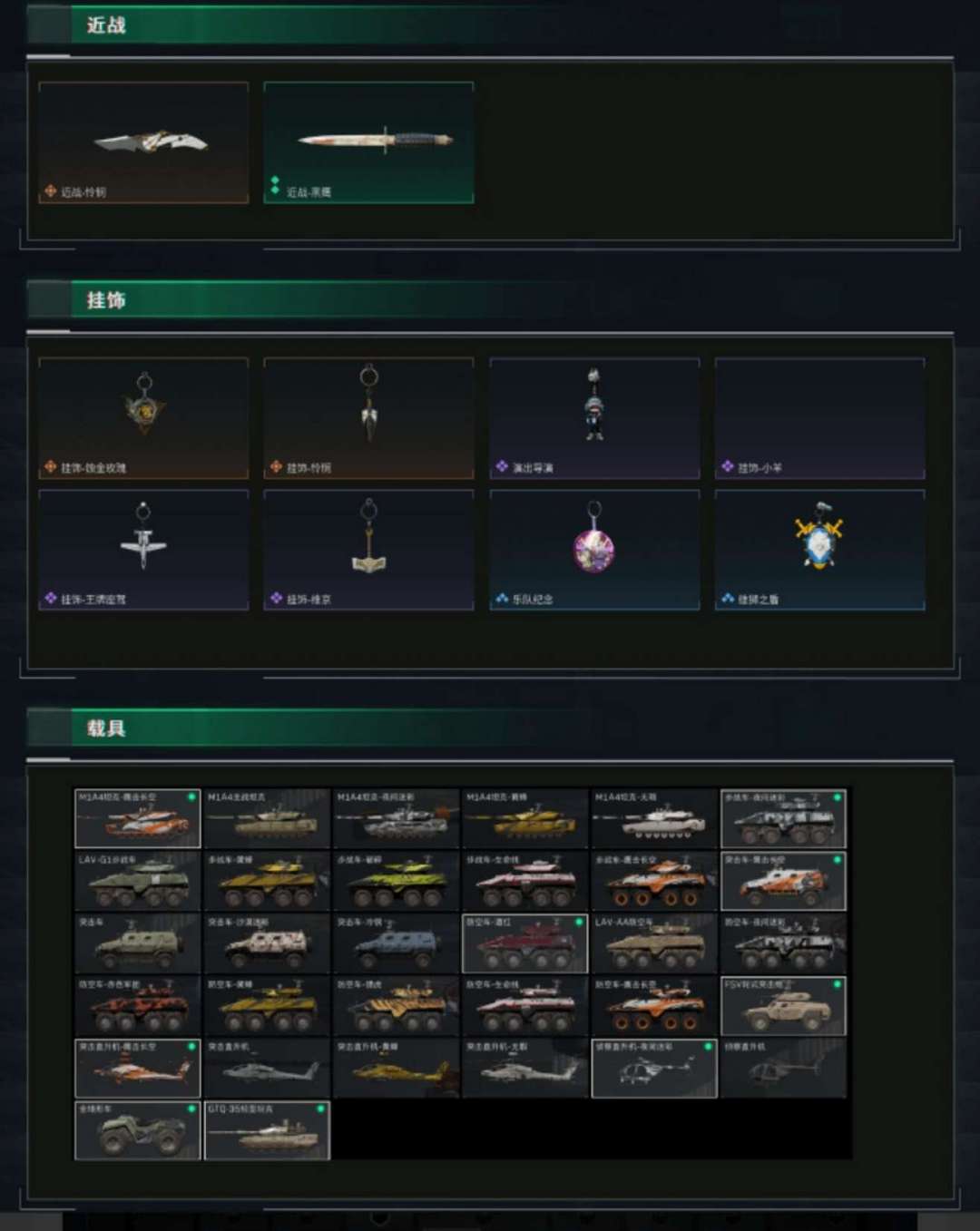Select the equipped long dagger melee weapon
Image resolution: width=980 pixels, height=1231 pixels.
click(368, 142)
